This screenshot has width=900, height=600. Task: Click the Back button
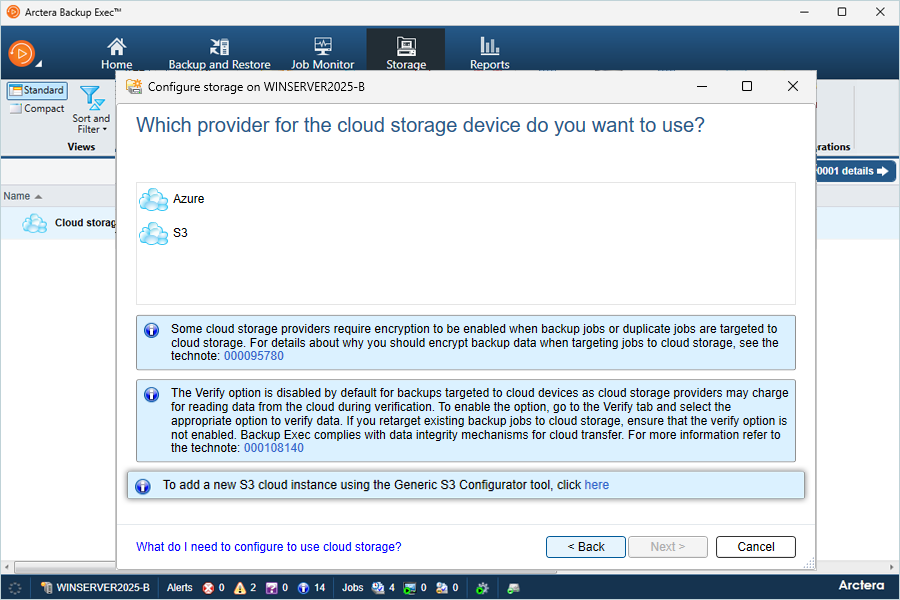tap(586, 547)
